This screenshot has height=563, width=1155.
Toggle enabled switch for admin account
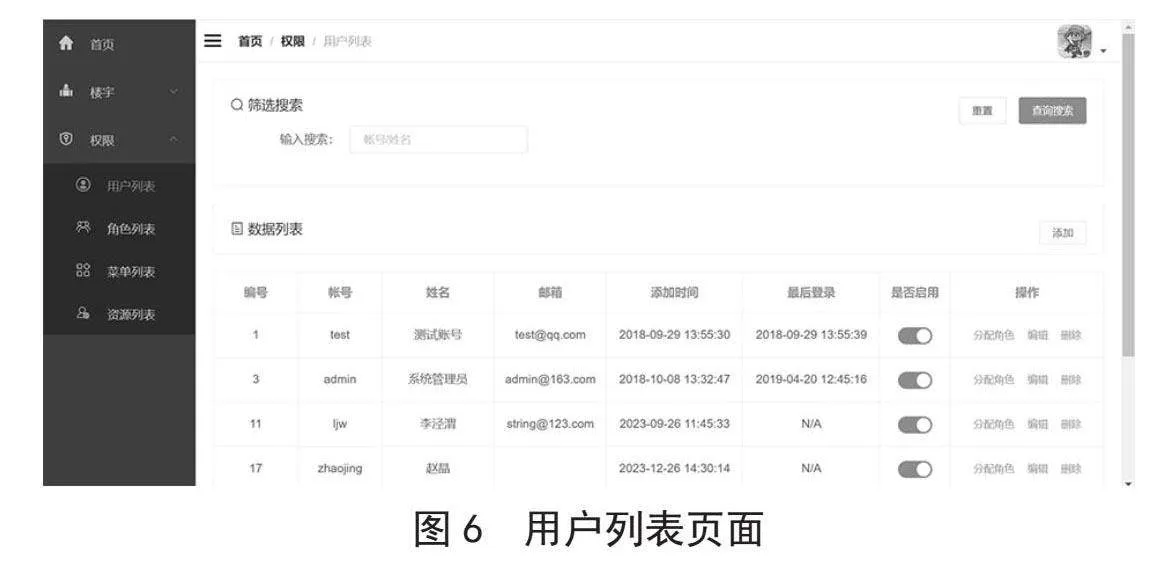(x=915, y=380)
